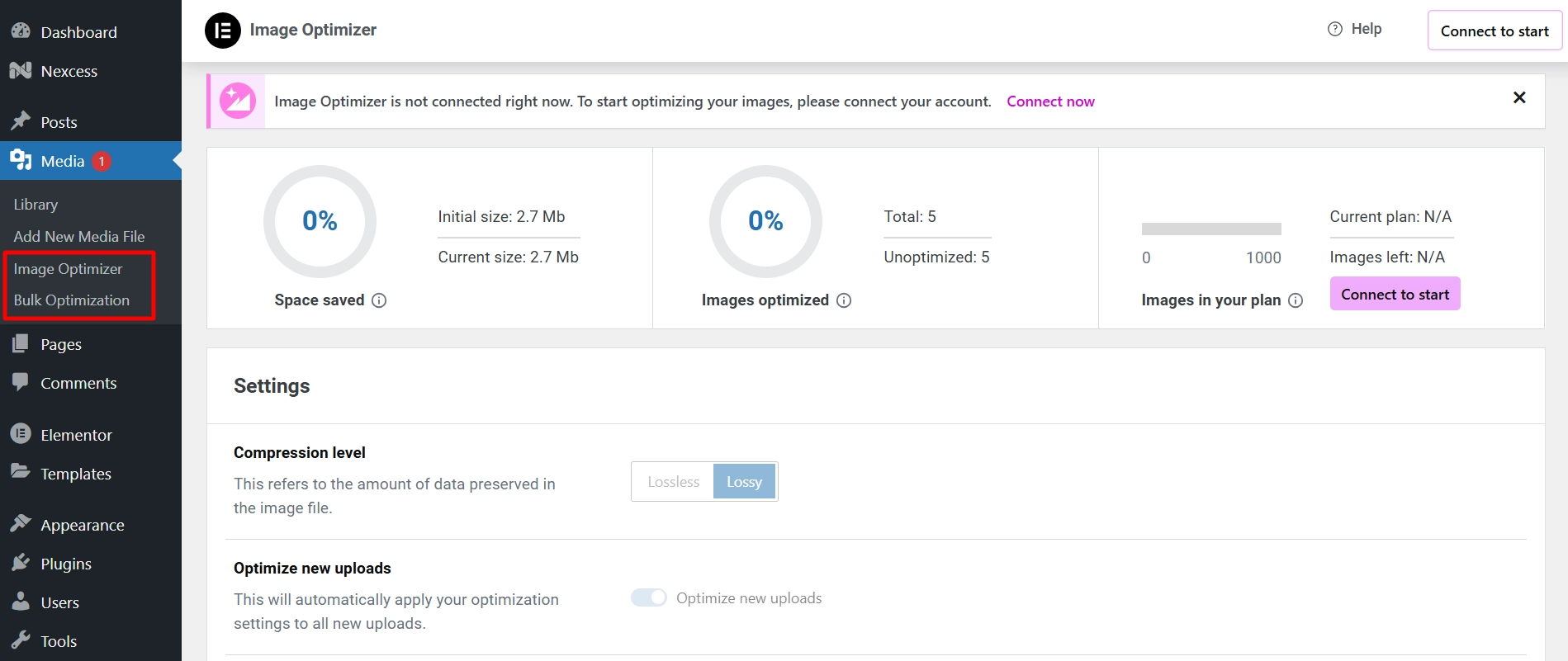Open the Bulk Optimization submenu item
Image resolution: width=1568 pixels, height=661 pixels.
[x=72, y=300]
